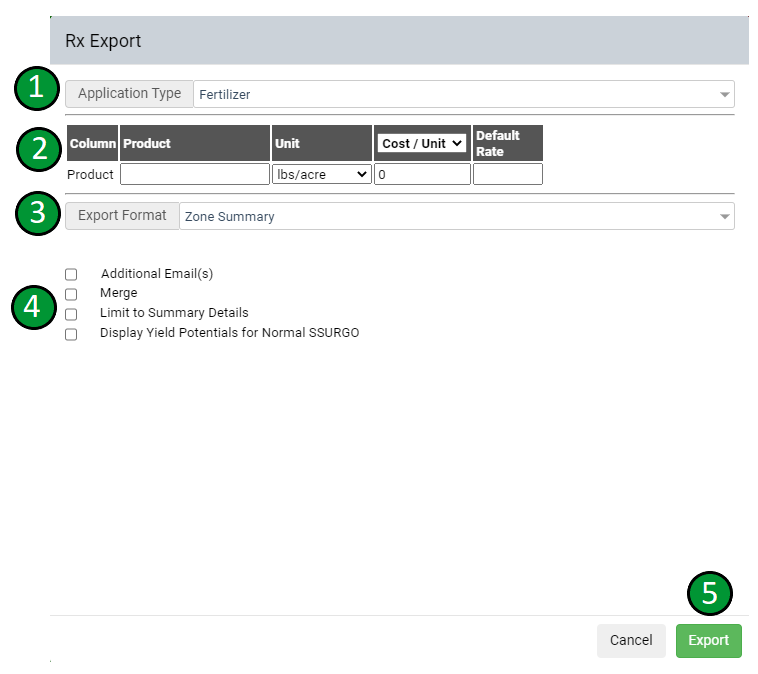Click the Product name input field

tap(195, 175)
